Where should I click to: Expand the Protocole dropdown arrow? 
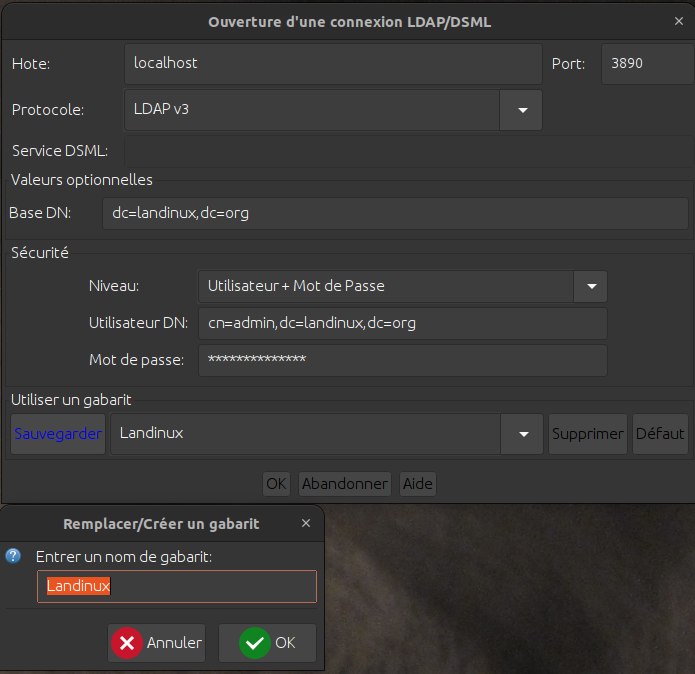coord(521,110)
